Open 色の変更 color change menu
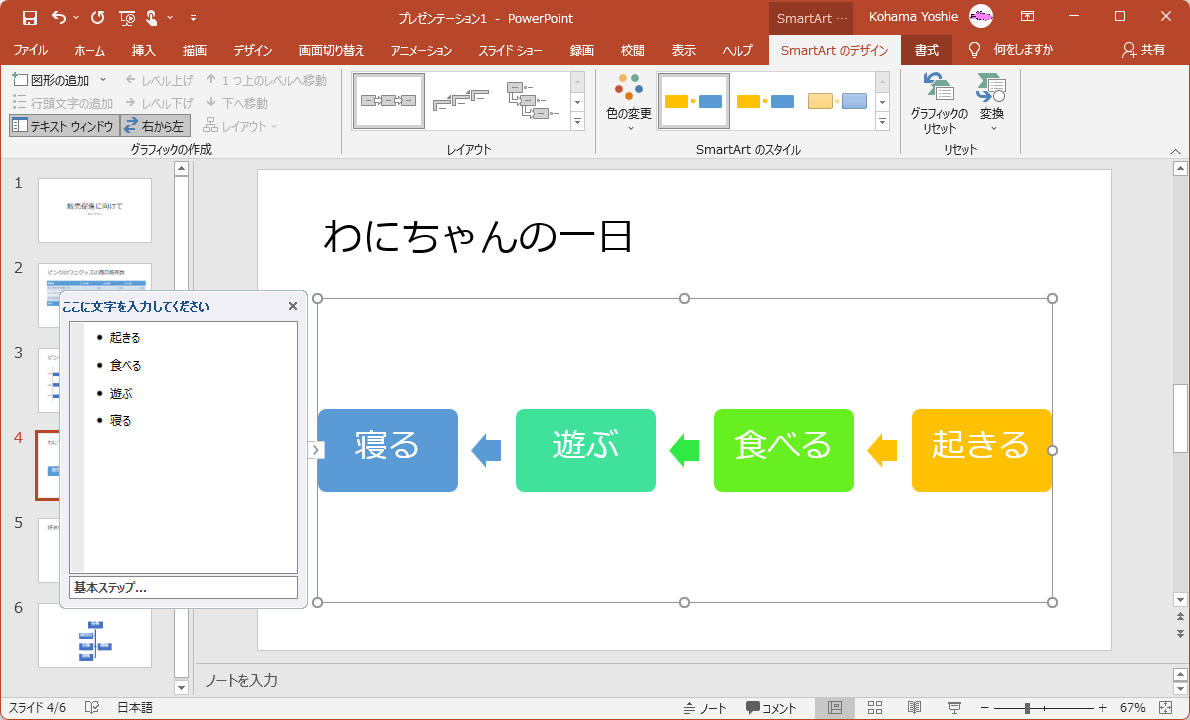 tap(629, 103)
